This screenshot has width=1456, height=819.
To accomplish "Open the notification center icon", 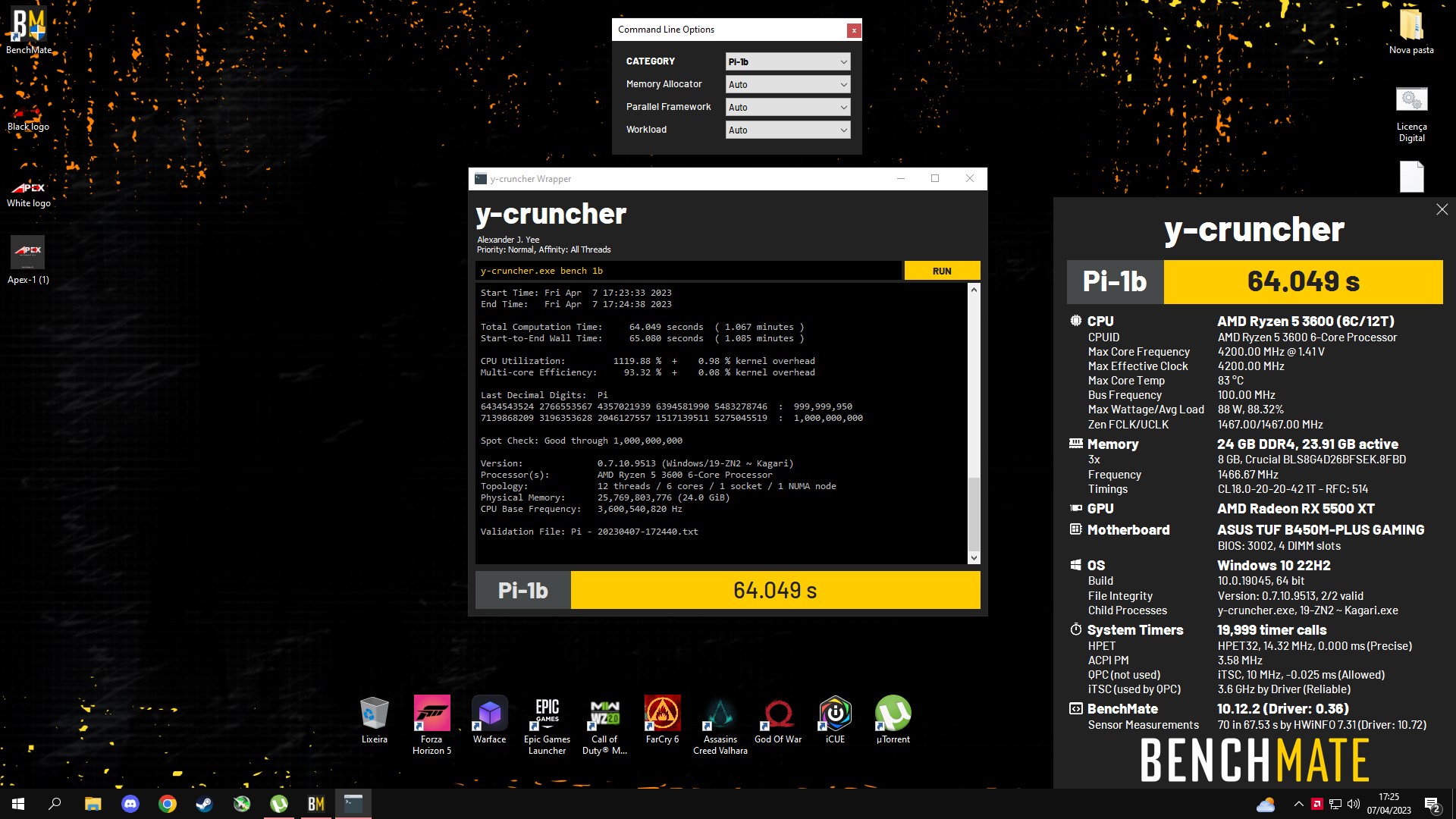I will click(x=1432, y=804).
